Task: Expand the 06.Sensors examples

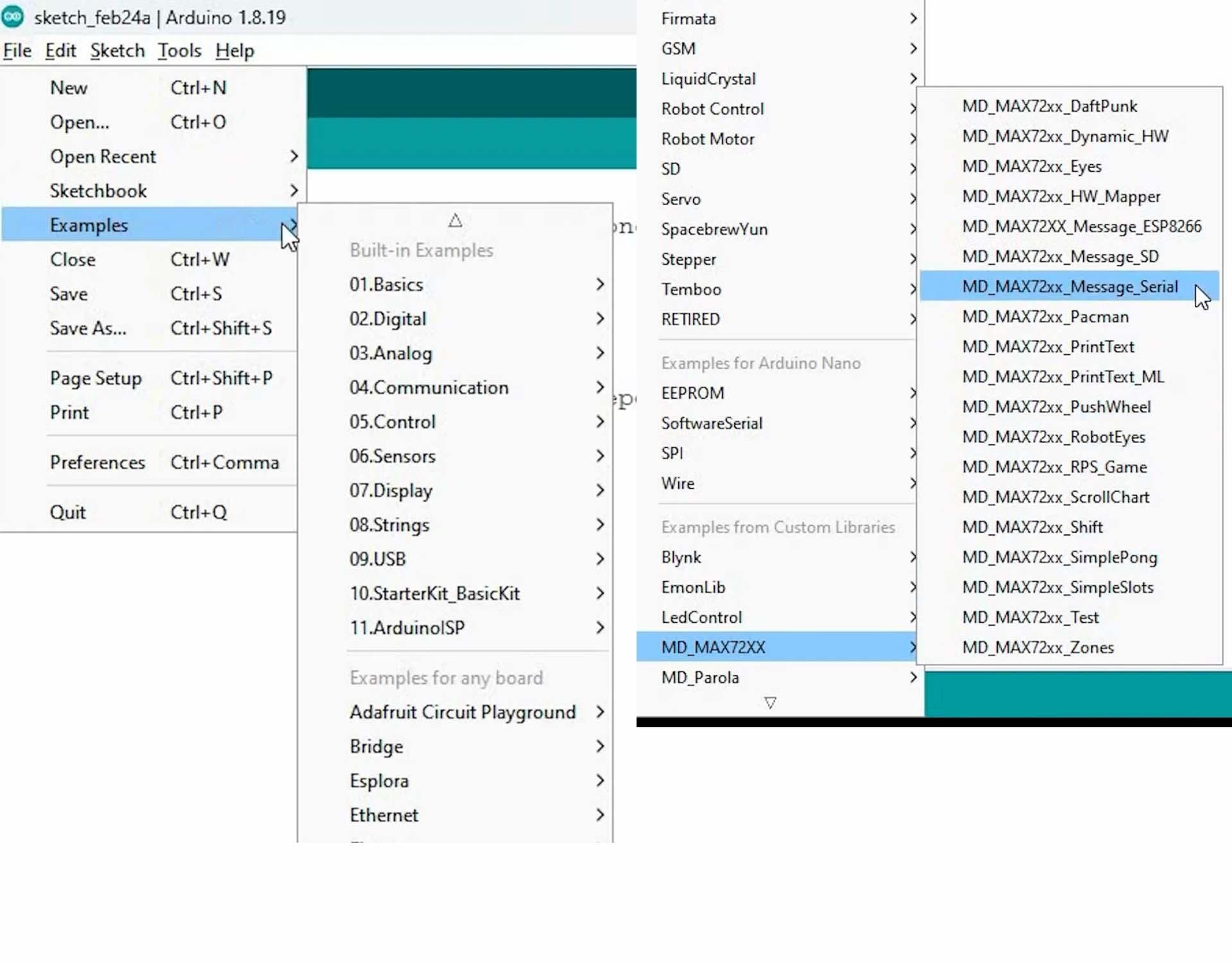Action: (456, 456)
